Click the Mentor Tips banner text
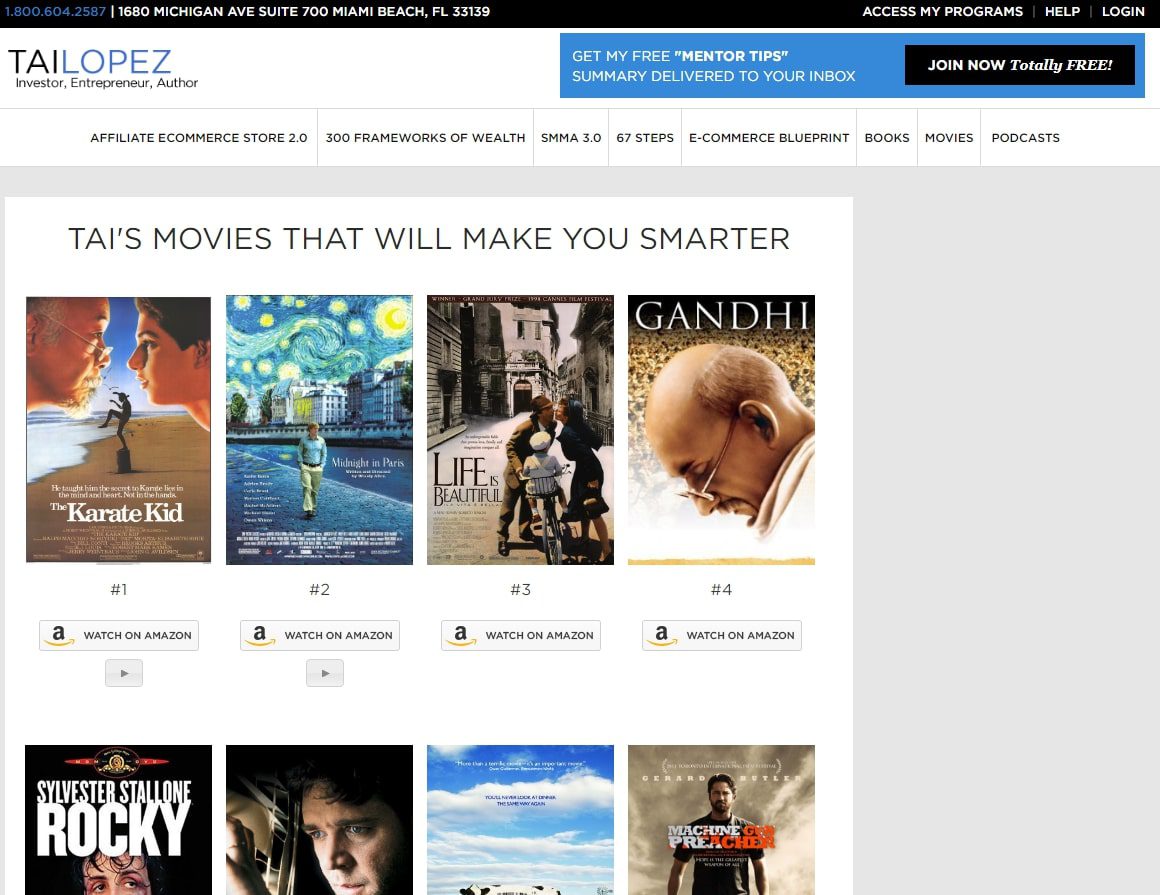The height and width of the screenshot is (895, 1160). point(713,66)
